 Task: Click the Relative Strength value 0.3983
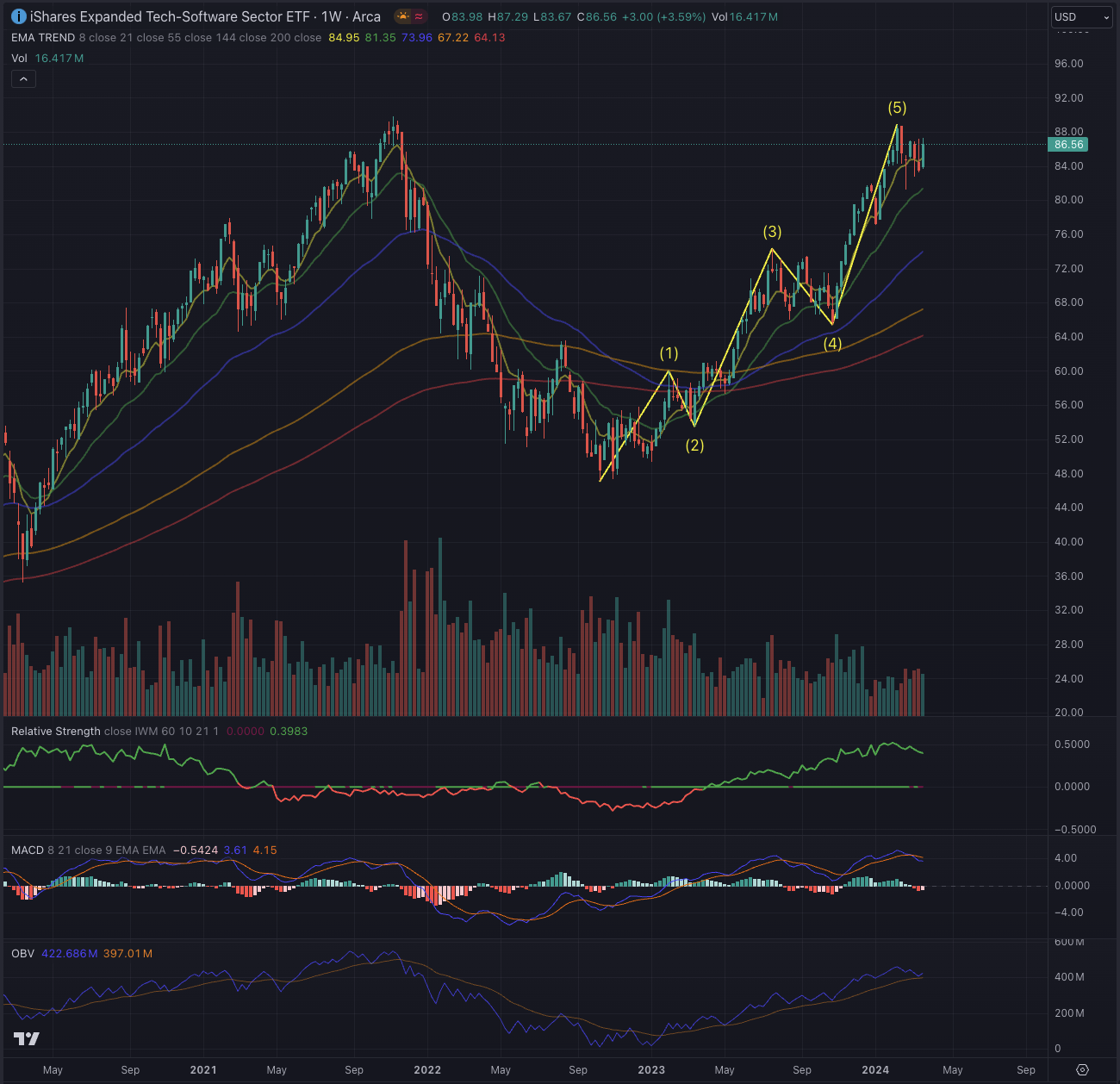289,732
